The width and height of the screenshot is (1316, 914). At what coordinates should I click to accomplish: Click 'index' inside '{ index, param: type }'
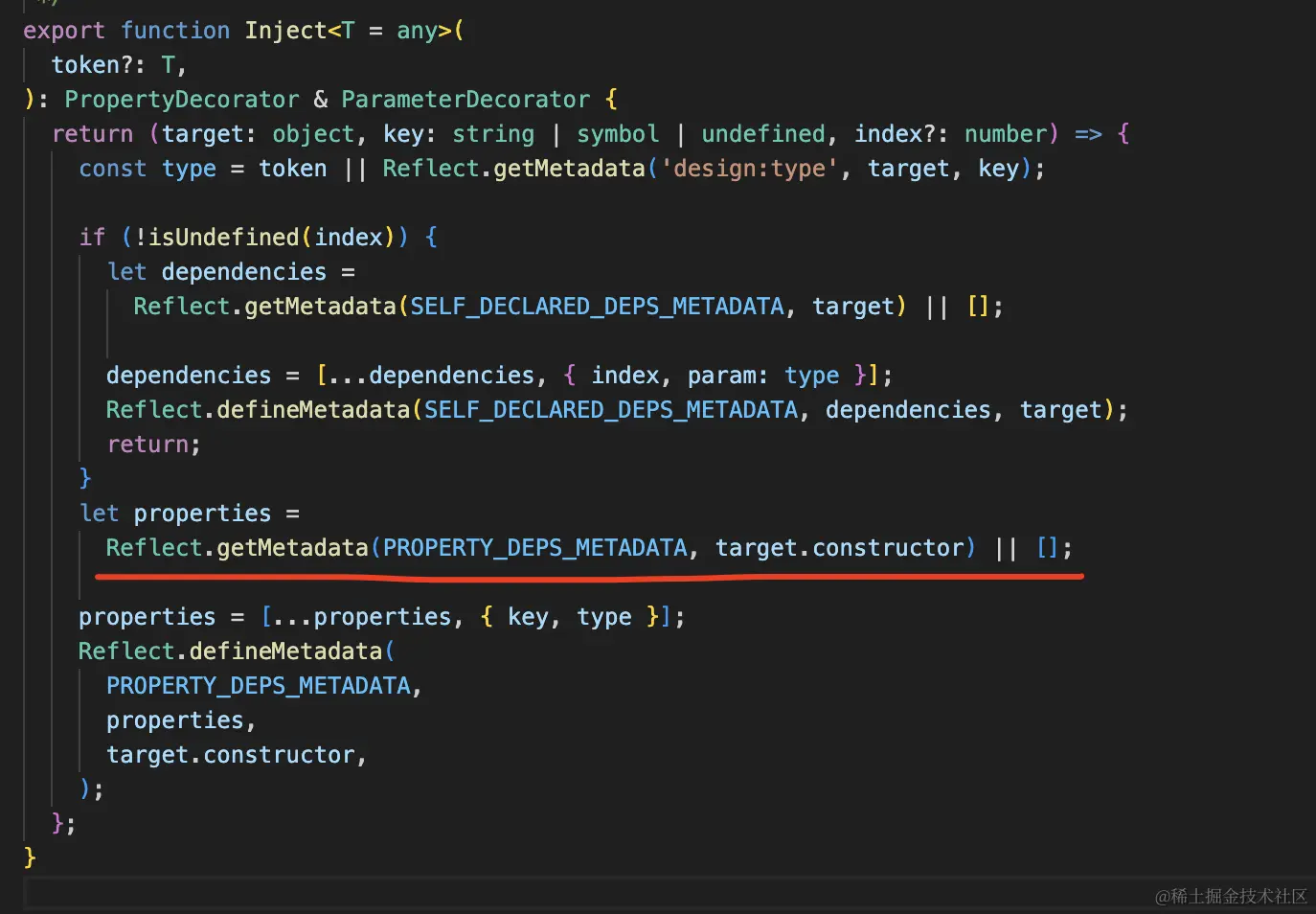tap(625, 376)
